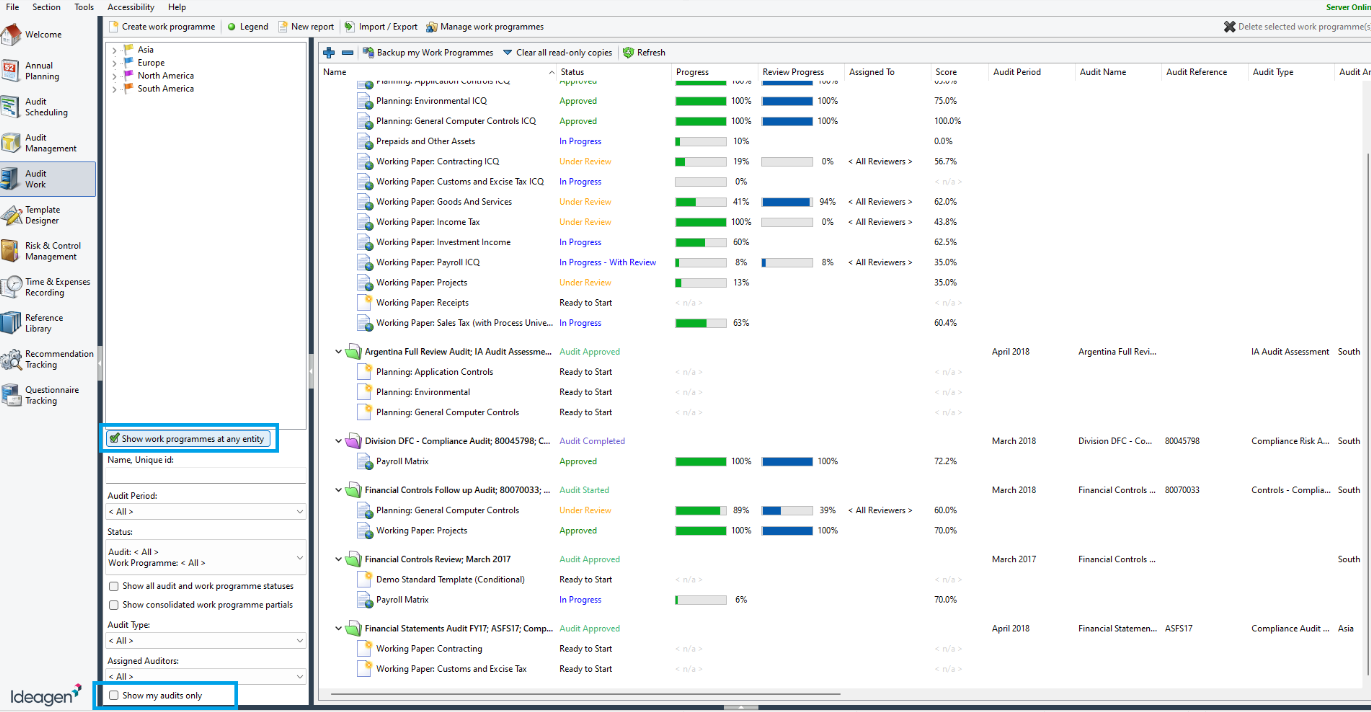Open the Accessibility menu
The image size is (1371, 712).
click(131, 7)
